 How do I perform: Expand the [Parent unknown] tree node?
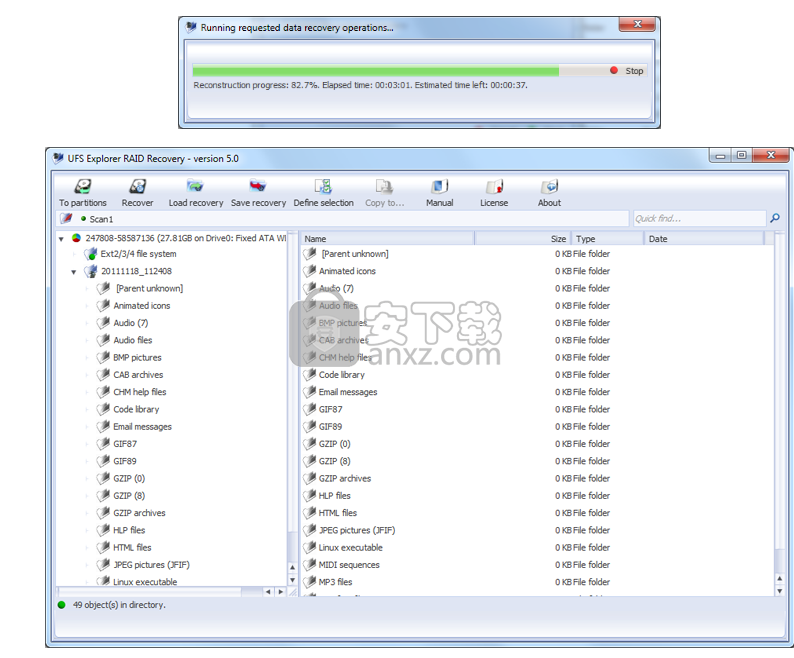point(87,288)
